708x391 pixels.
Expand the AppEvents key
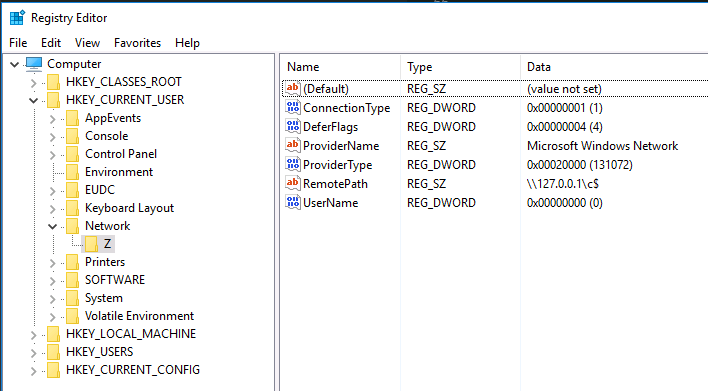[x=52, y=119]
